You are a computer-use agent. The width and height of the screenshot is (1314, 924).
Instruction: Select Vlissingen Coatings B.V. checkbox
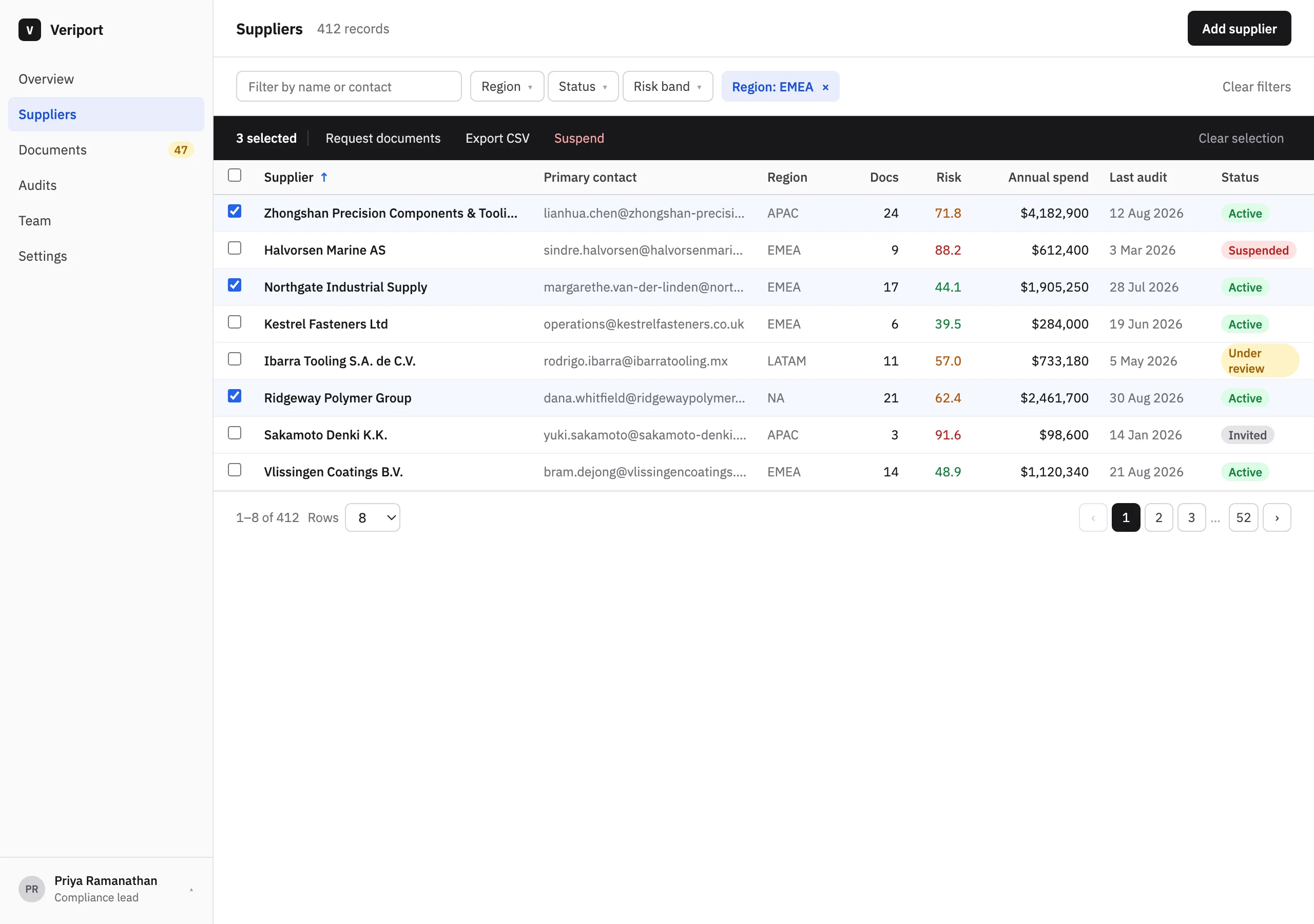pos(235,470)
